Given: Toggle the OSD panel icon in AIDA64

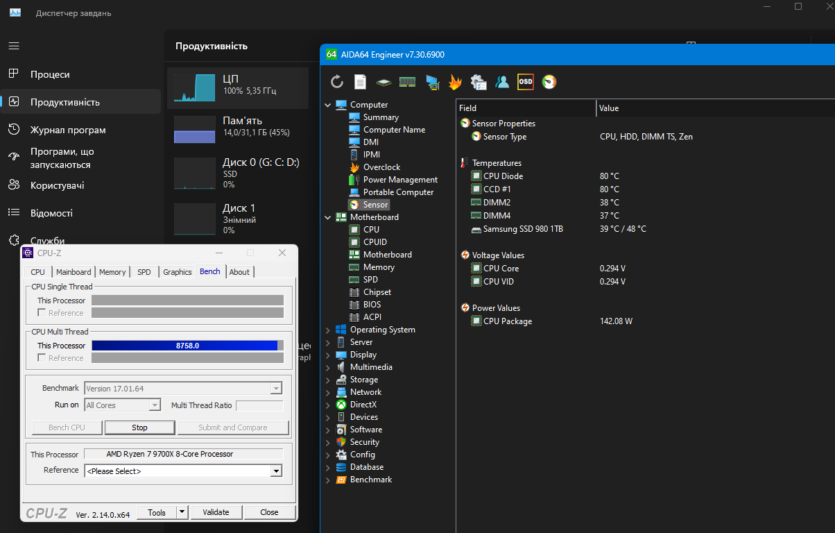Looking at the screenshot, I should (525, 82).
